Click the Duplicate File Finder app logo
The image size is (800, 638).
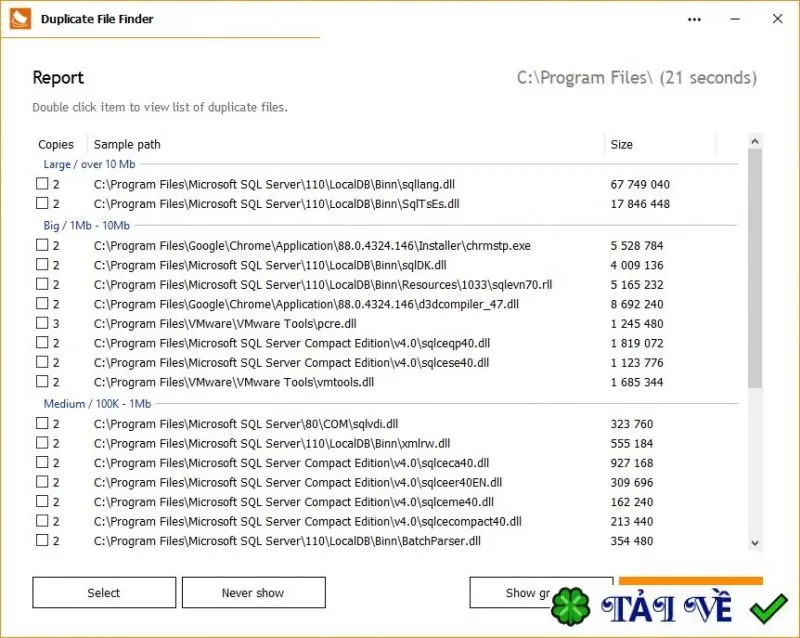(20, 19)
